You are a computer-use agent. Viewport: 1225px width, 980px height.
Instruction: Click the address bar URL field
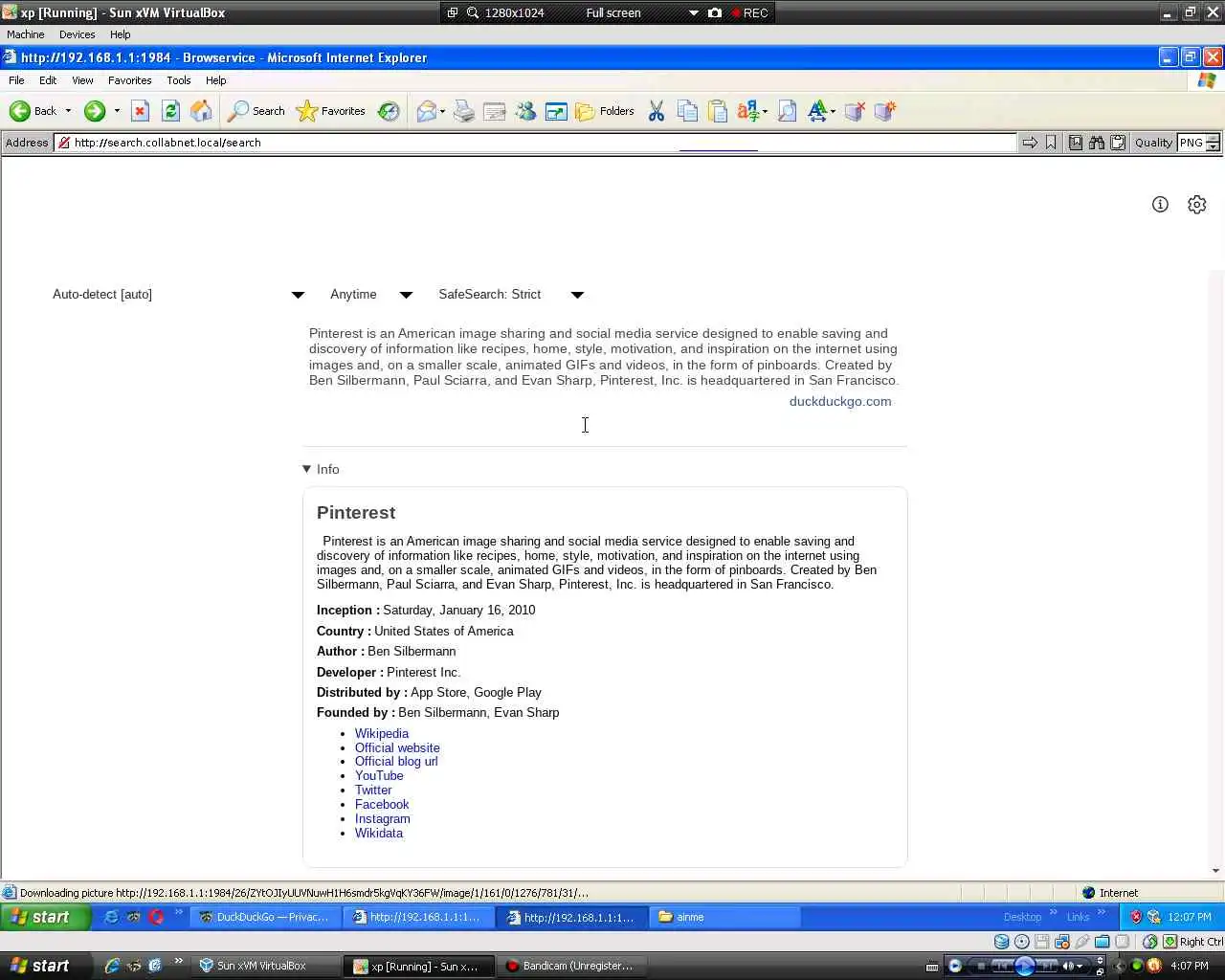[536, 143]
